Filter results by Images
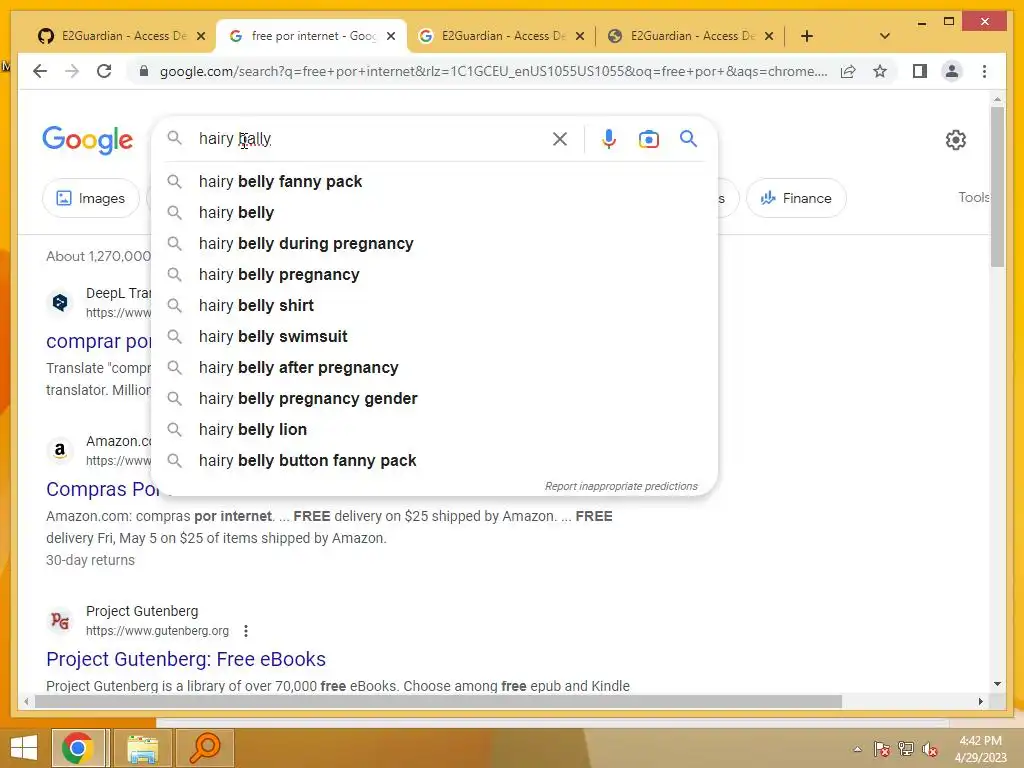 click(91, 198)
